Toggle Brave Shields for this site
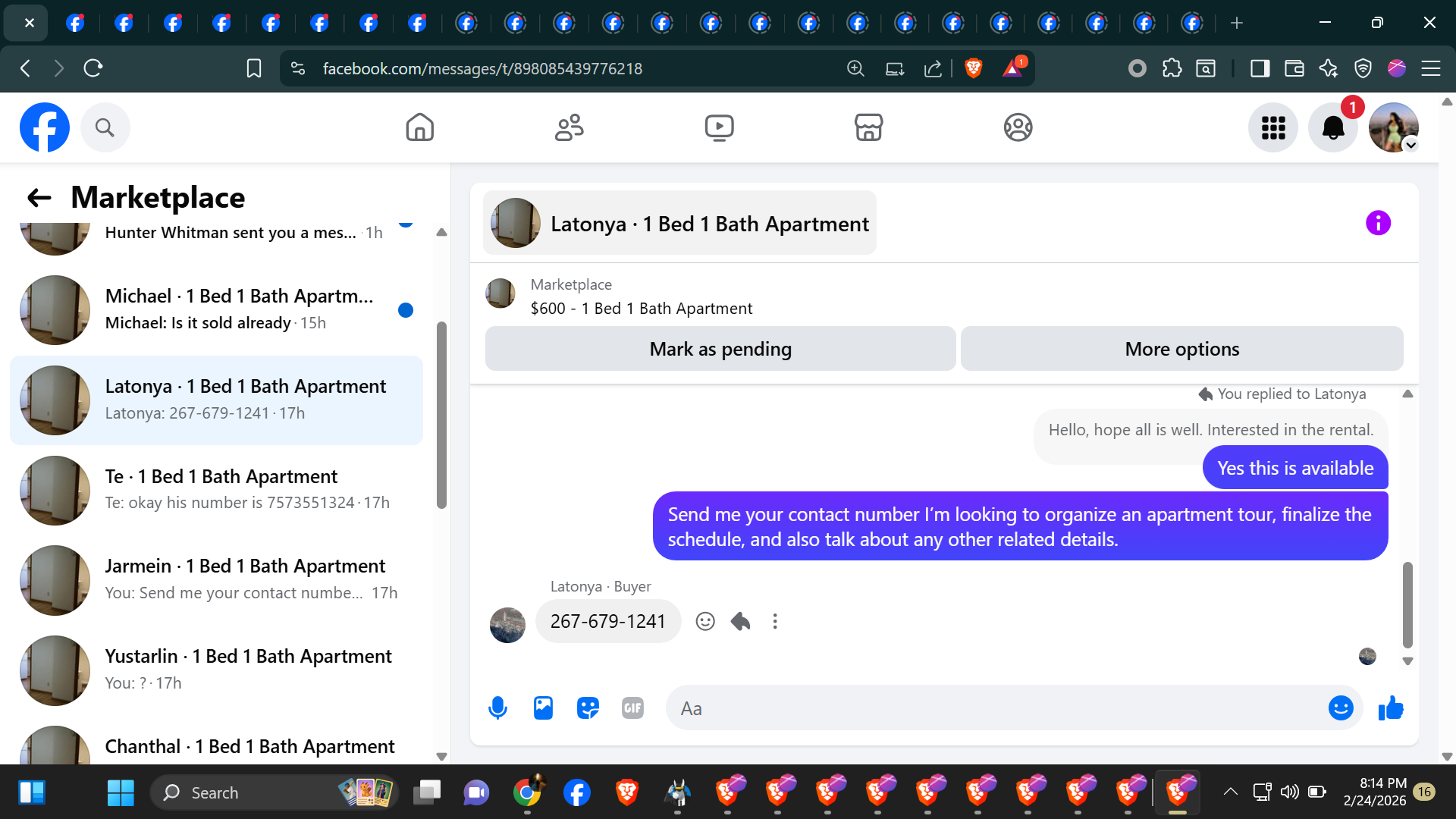The width and height of the screenshot is (1456, 819). click(x=974, y=69)
